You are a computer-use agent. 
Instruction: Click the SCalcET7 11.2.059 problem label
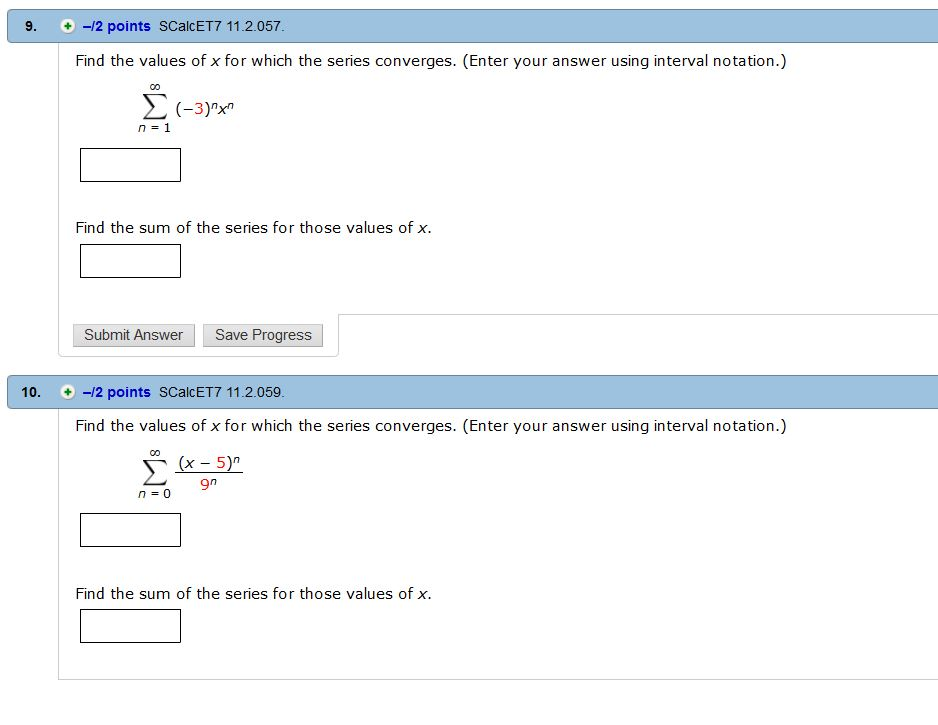(x=222, y=392)
